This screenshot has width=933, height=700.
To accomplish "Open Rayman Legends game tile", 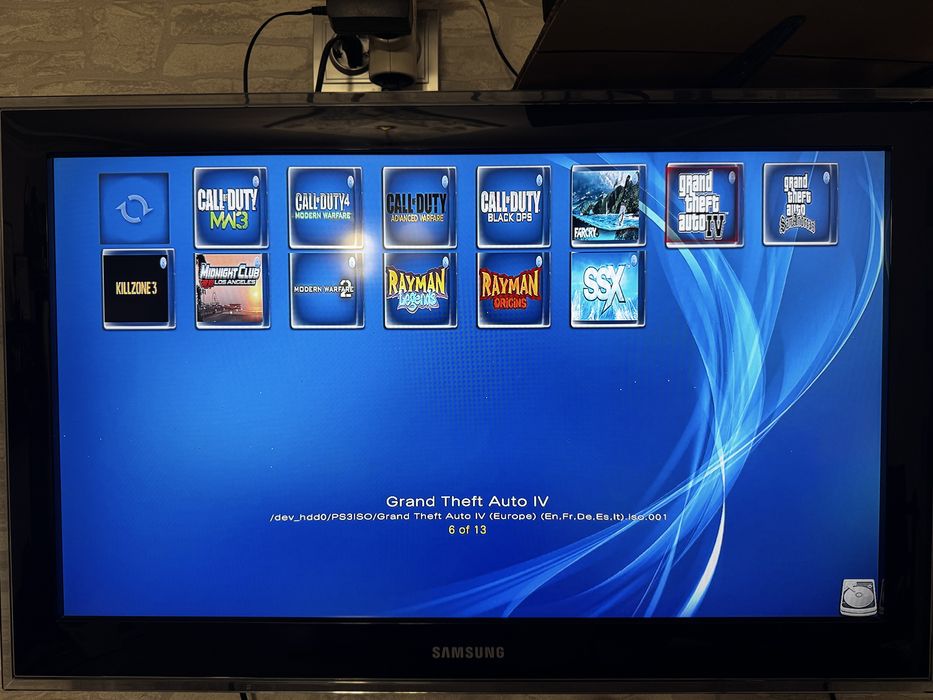I will 420,290.
